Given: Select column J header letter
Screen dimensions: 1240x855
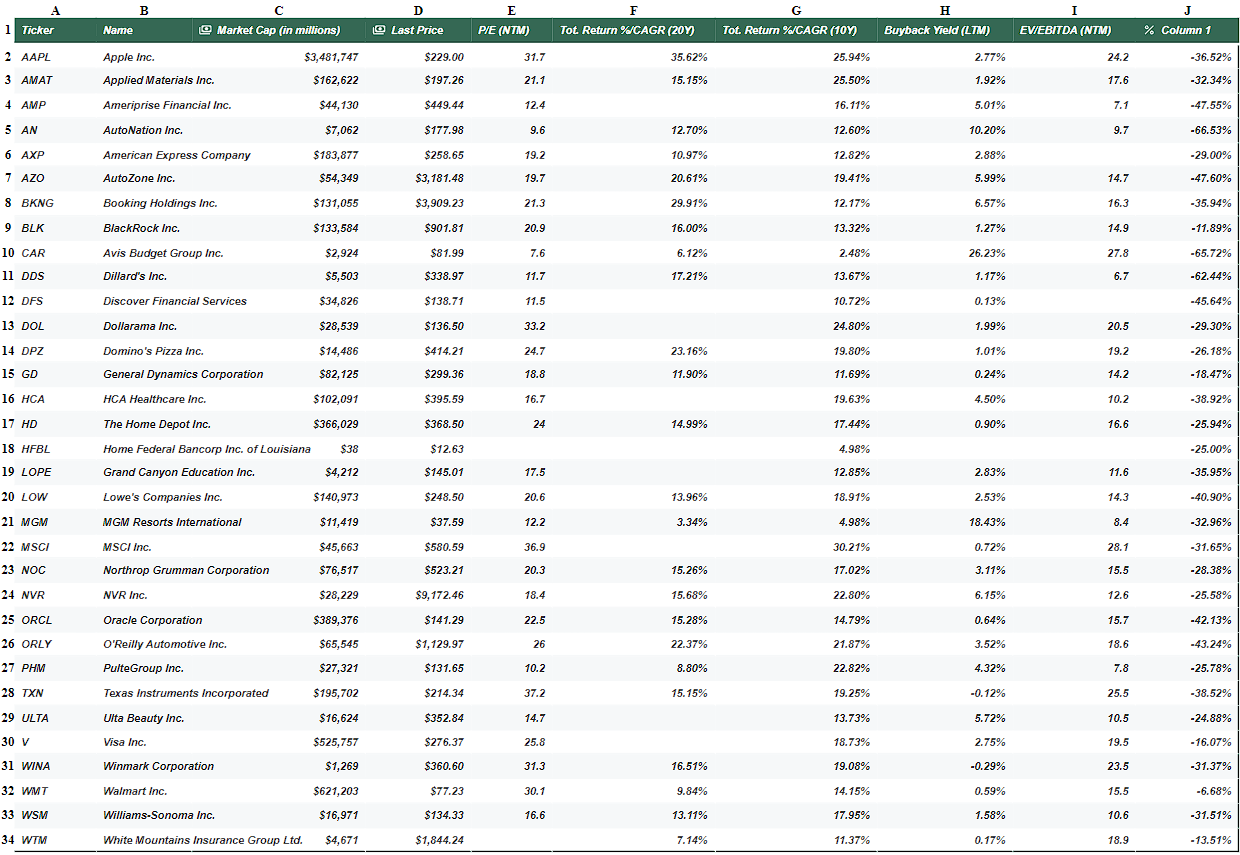Looking at the screenshot, I should click(1187, 9).
